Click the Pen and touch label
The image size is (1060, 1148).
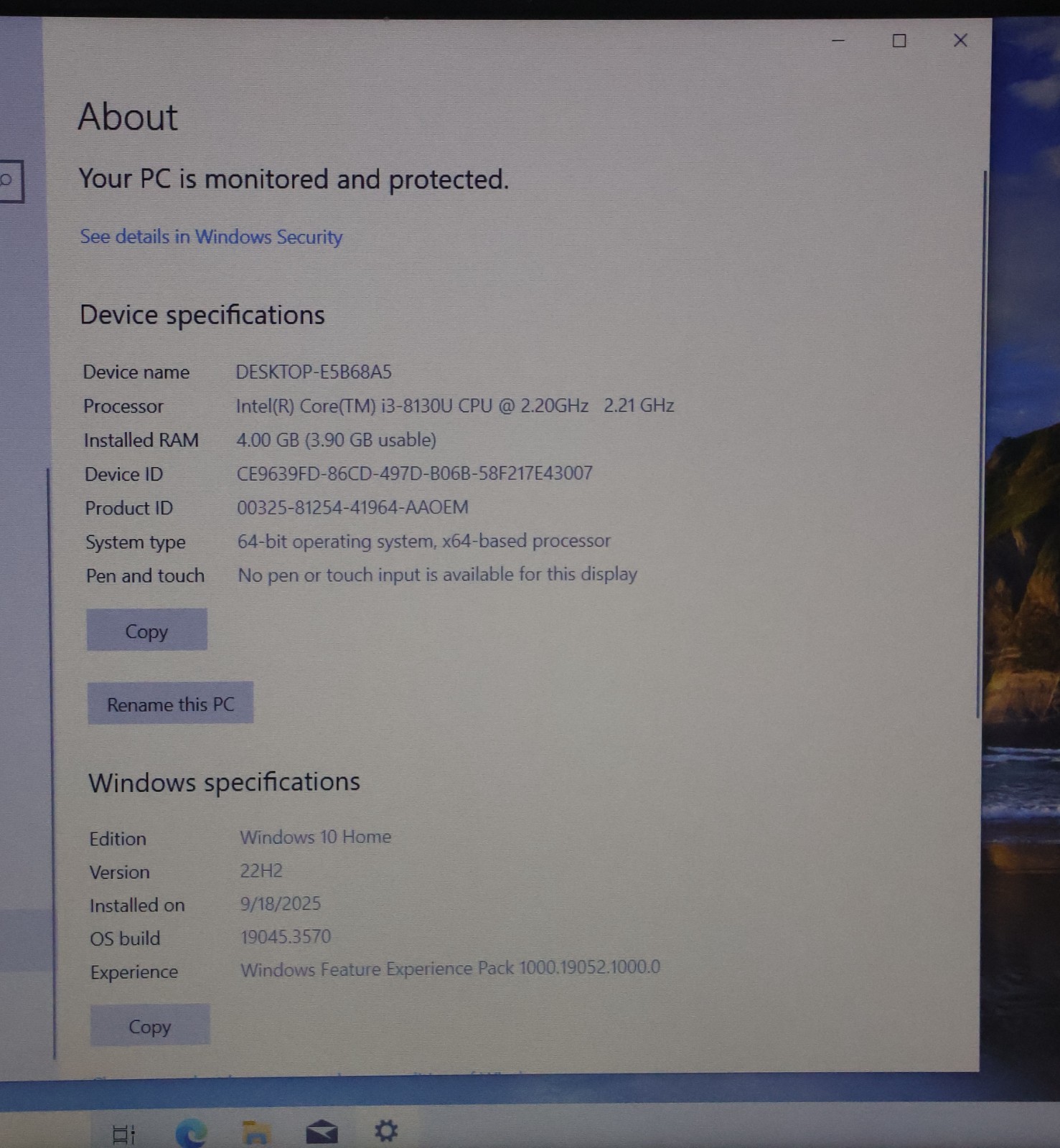pyautogui.click(x=146, y=576)
